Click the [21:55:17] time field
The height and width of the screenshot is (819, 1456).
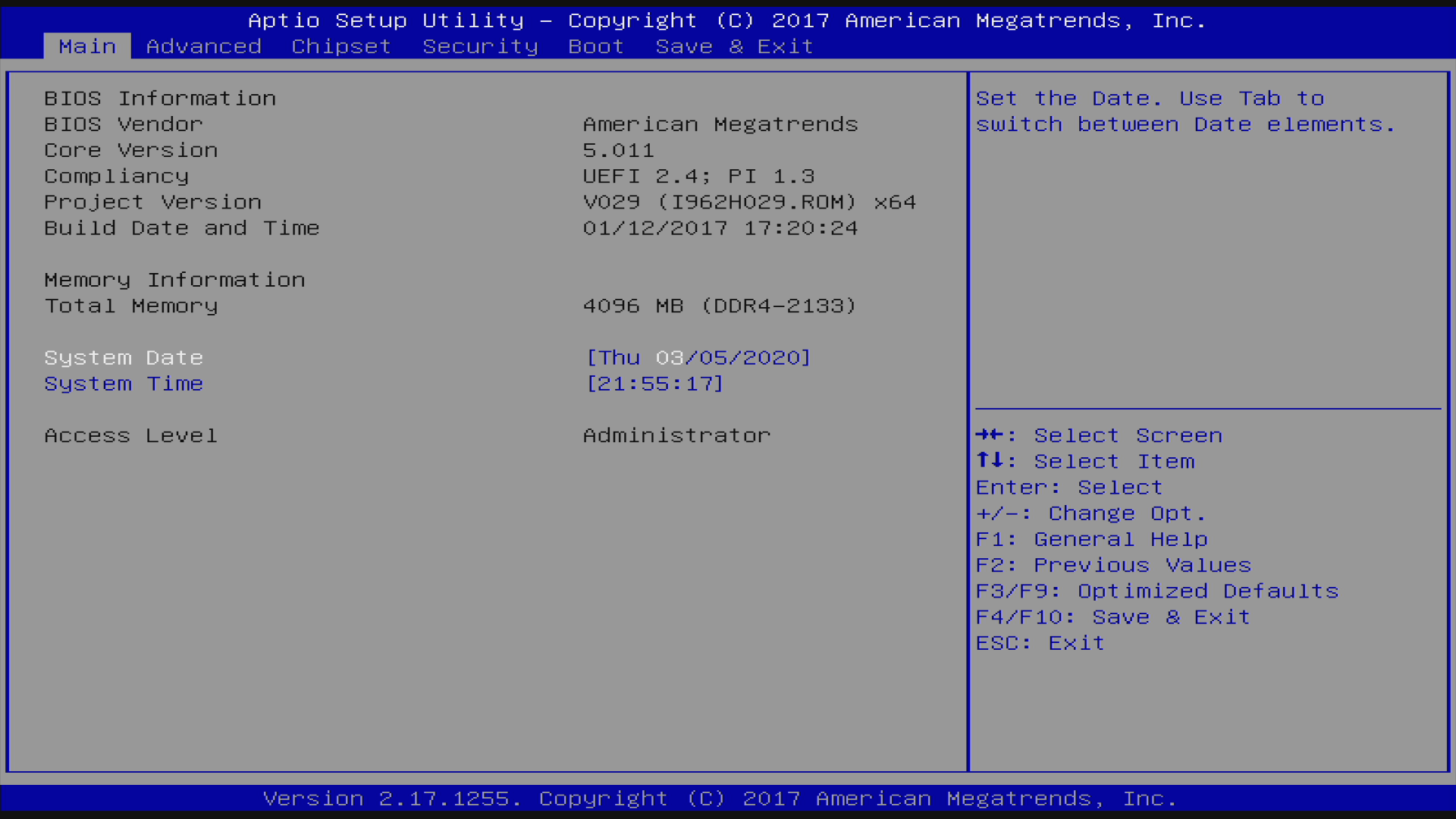coord(655,384)
